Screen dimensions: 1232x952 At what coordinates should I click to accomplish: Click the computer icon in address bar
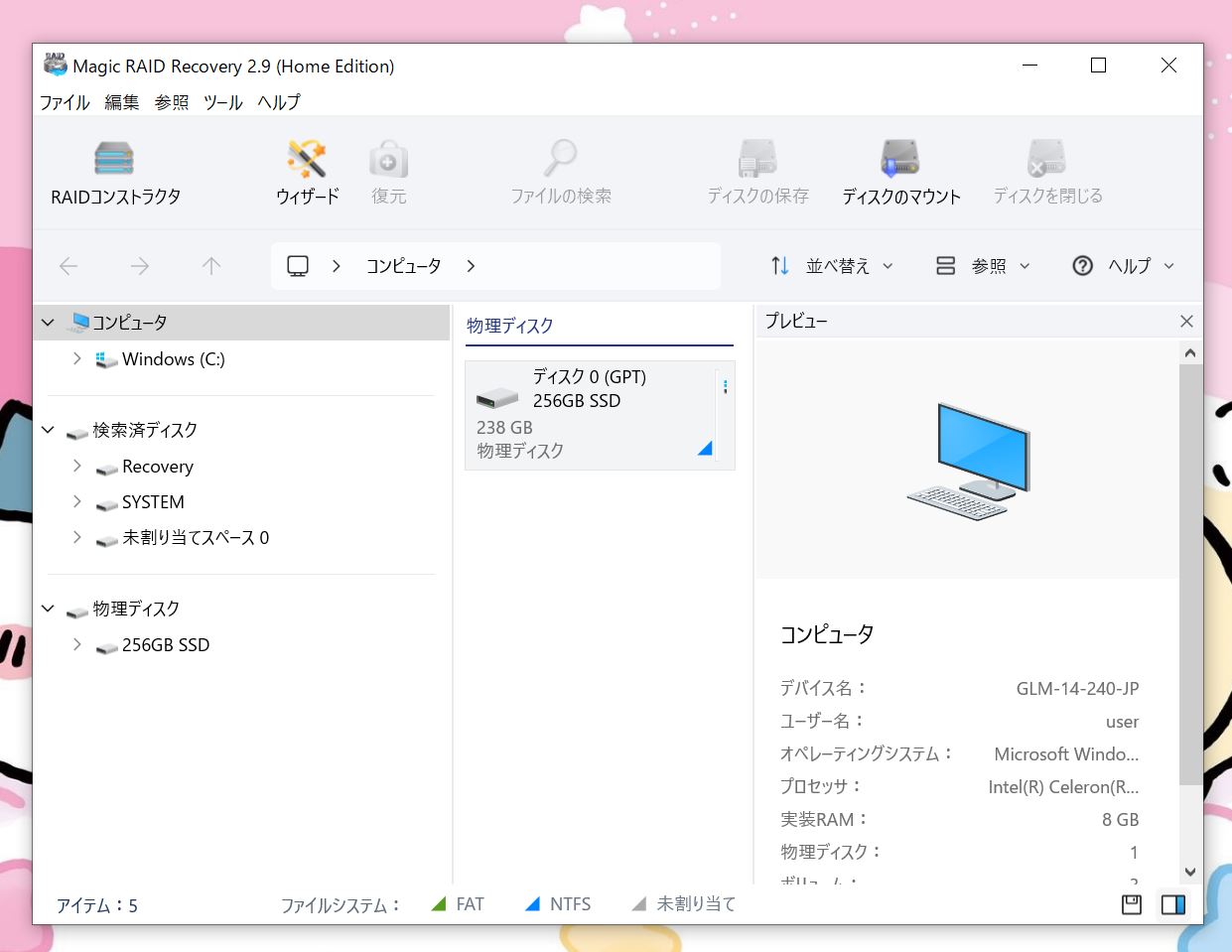pos(298,266)
